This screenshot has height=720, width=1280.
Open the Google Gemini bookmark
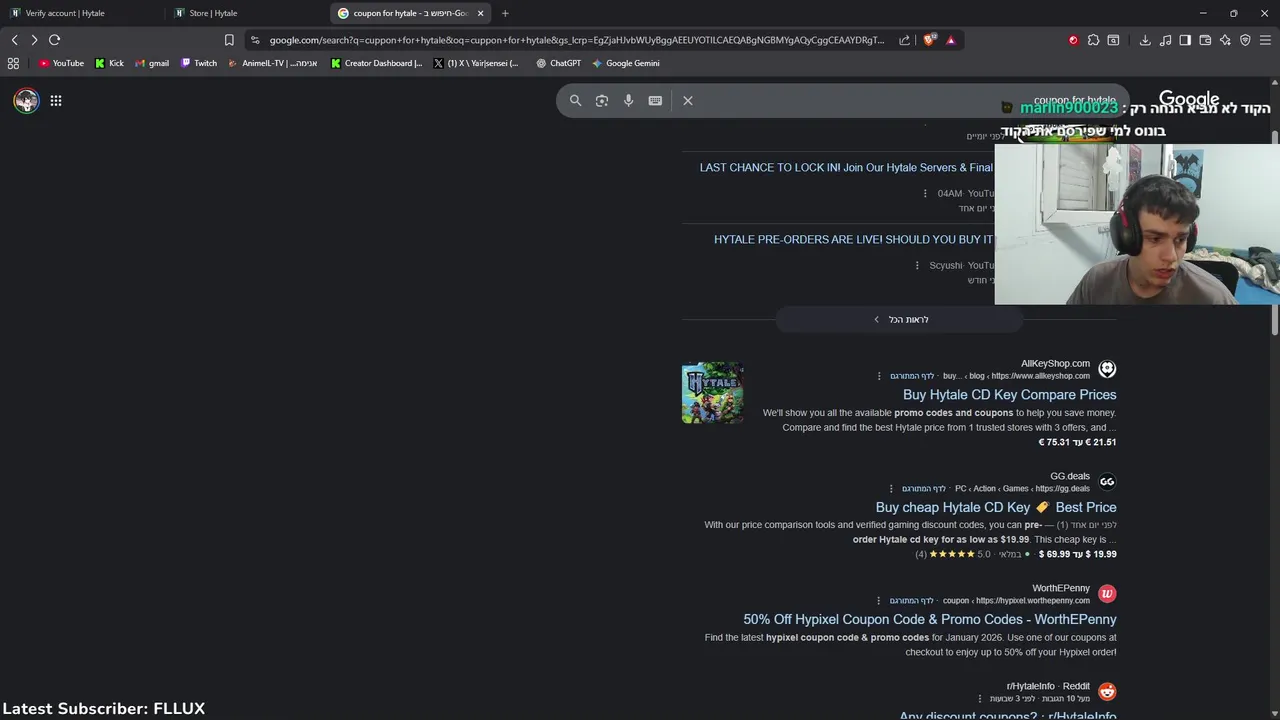tap(625, 63)
